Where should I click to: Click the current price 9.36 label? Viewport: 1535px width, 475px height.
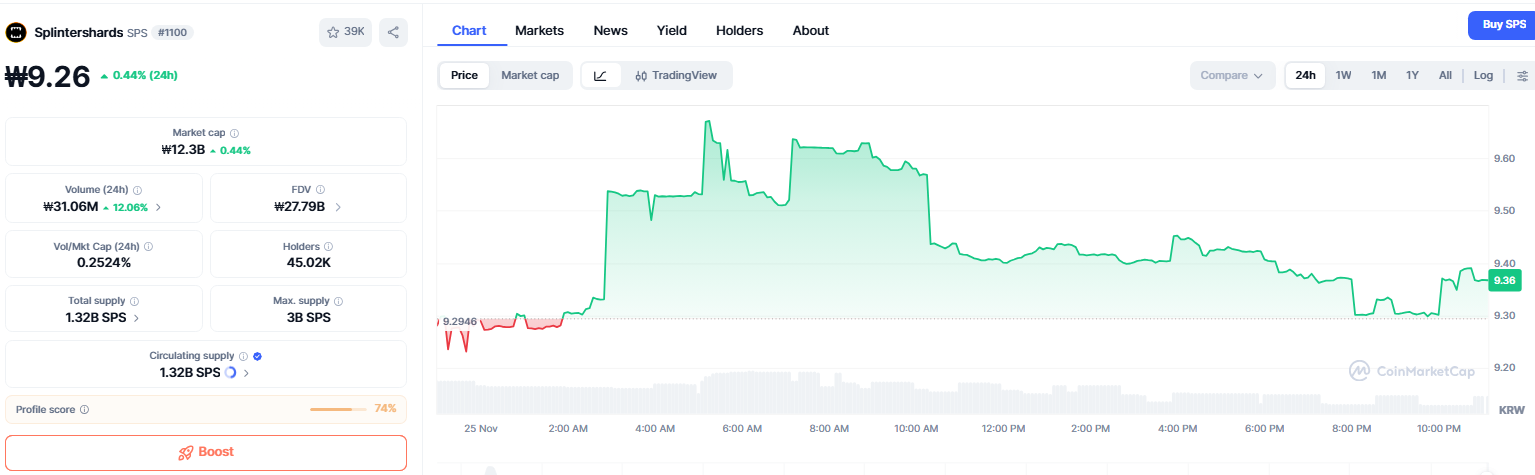(x=1504, y=281)
